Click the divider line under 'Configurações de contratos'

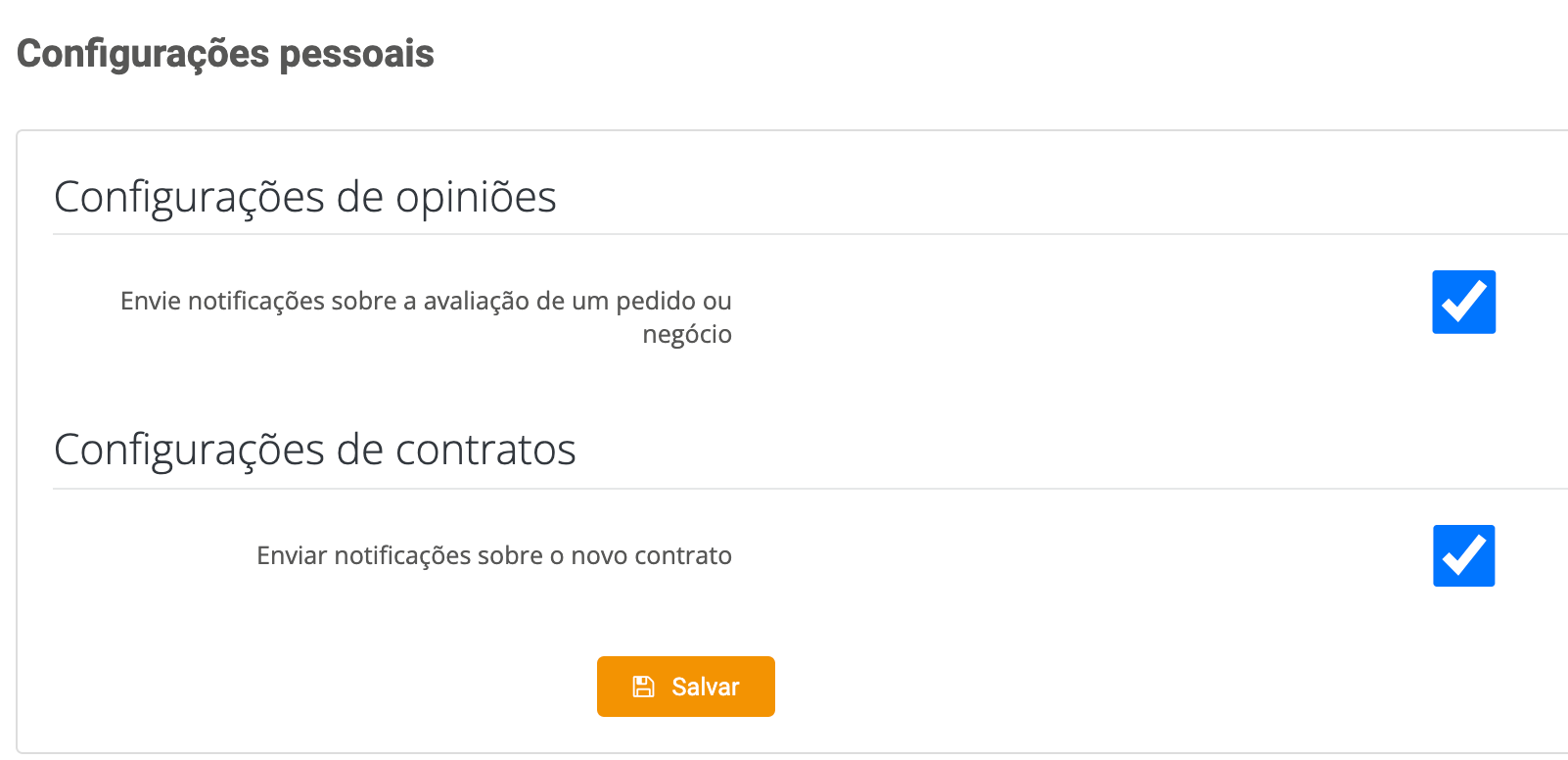[x=783, y=488]
